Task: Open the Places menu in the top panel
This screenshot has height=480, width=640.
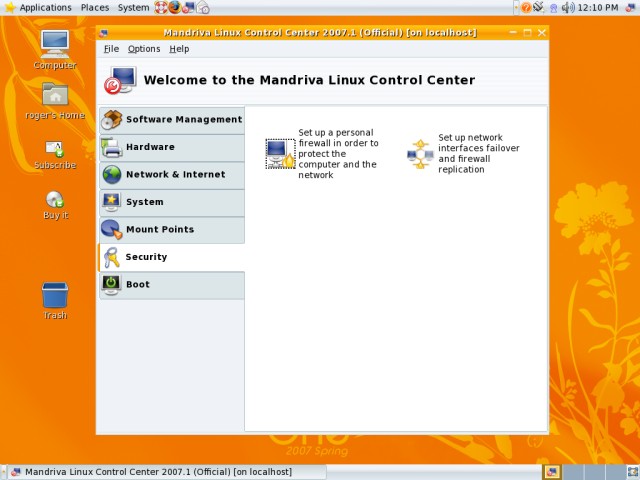Action: pos(95,8)
